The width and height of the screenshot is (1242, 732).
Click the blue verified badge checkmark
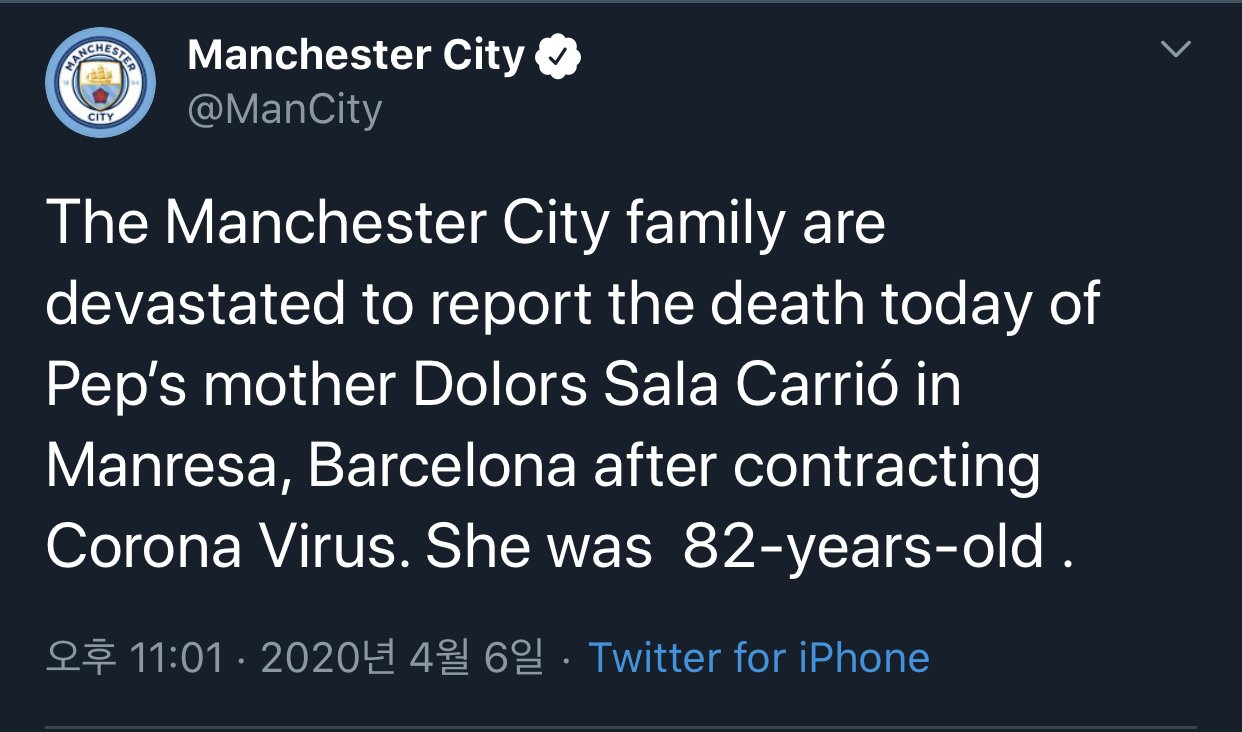558,56
